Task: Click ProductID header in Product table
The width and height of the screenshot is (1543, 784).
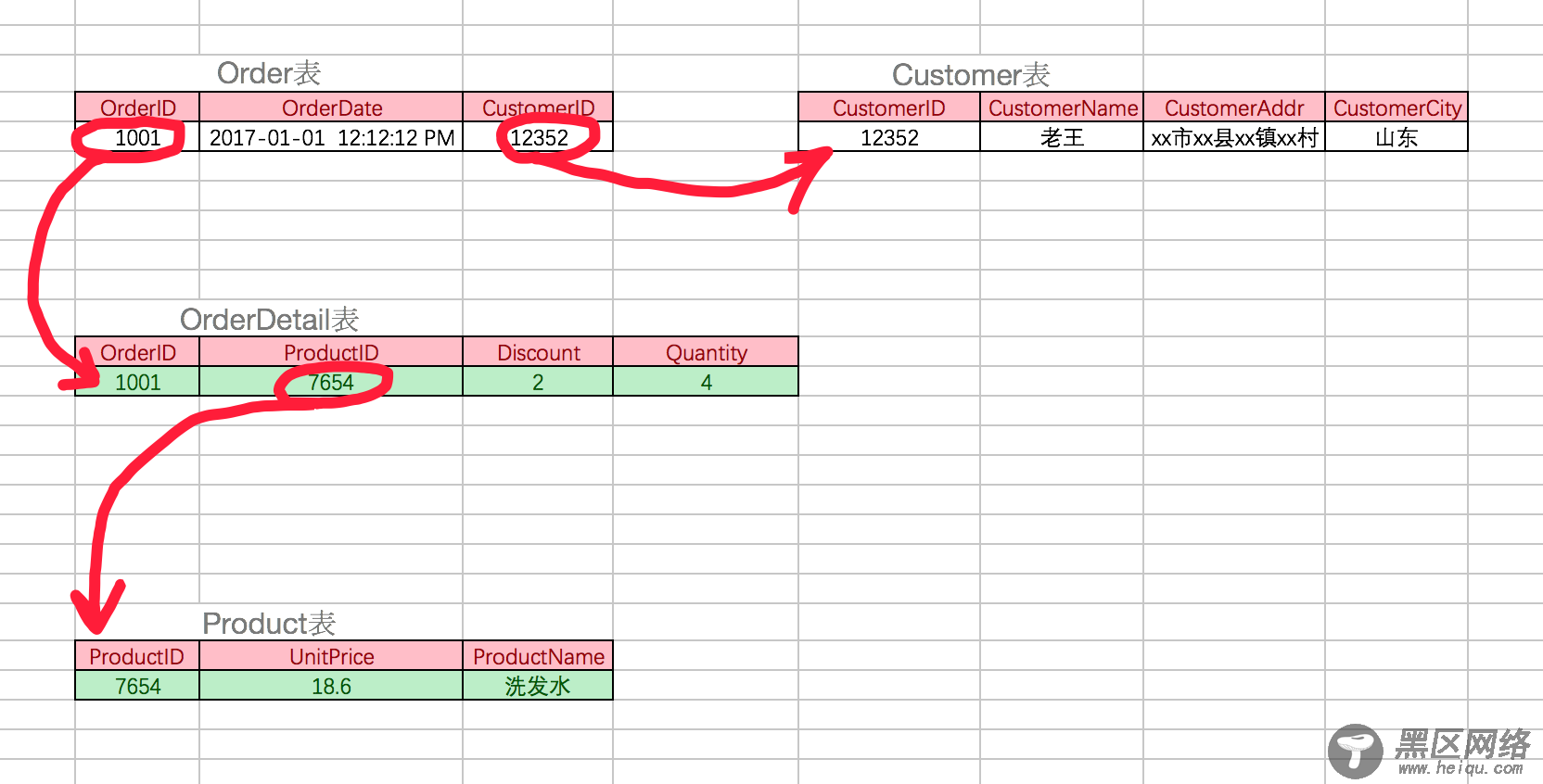Action: [x=137, y=656]
